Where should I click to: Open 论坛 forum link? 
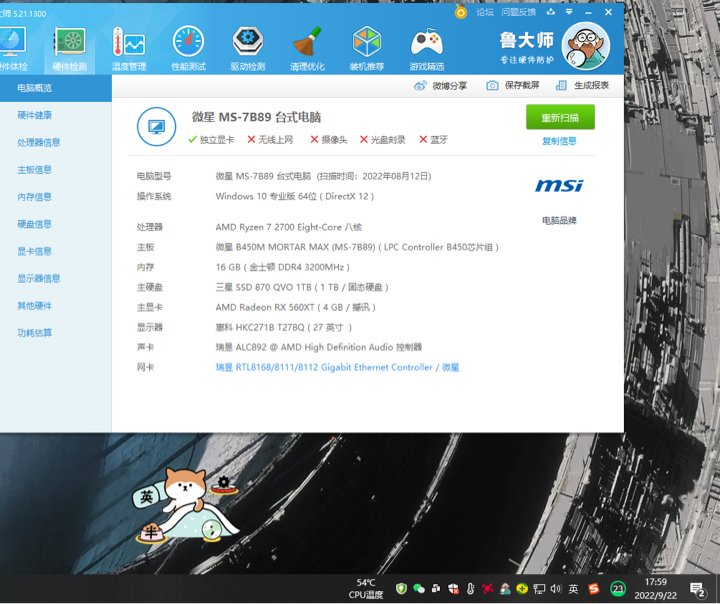tap(484, 12)
